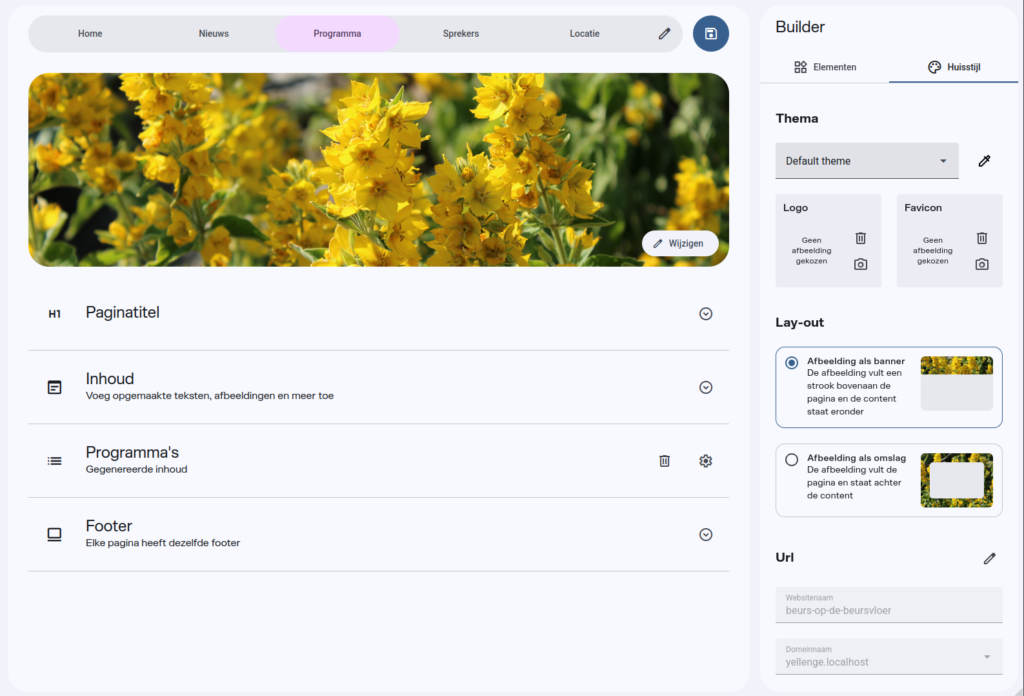
Task: Expand the Footer section
Action: [x=705, y=535]
